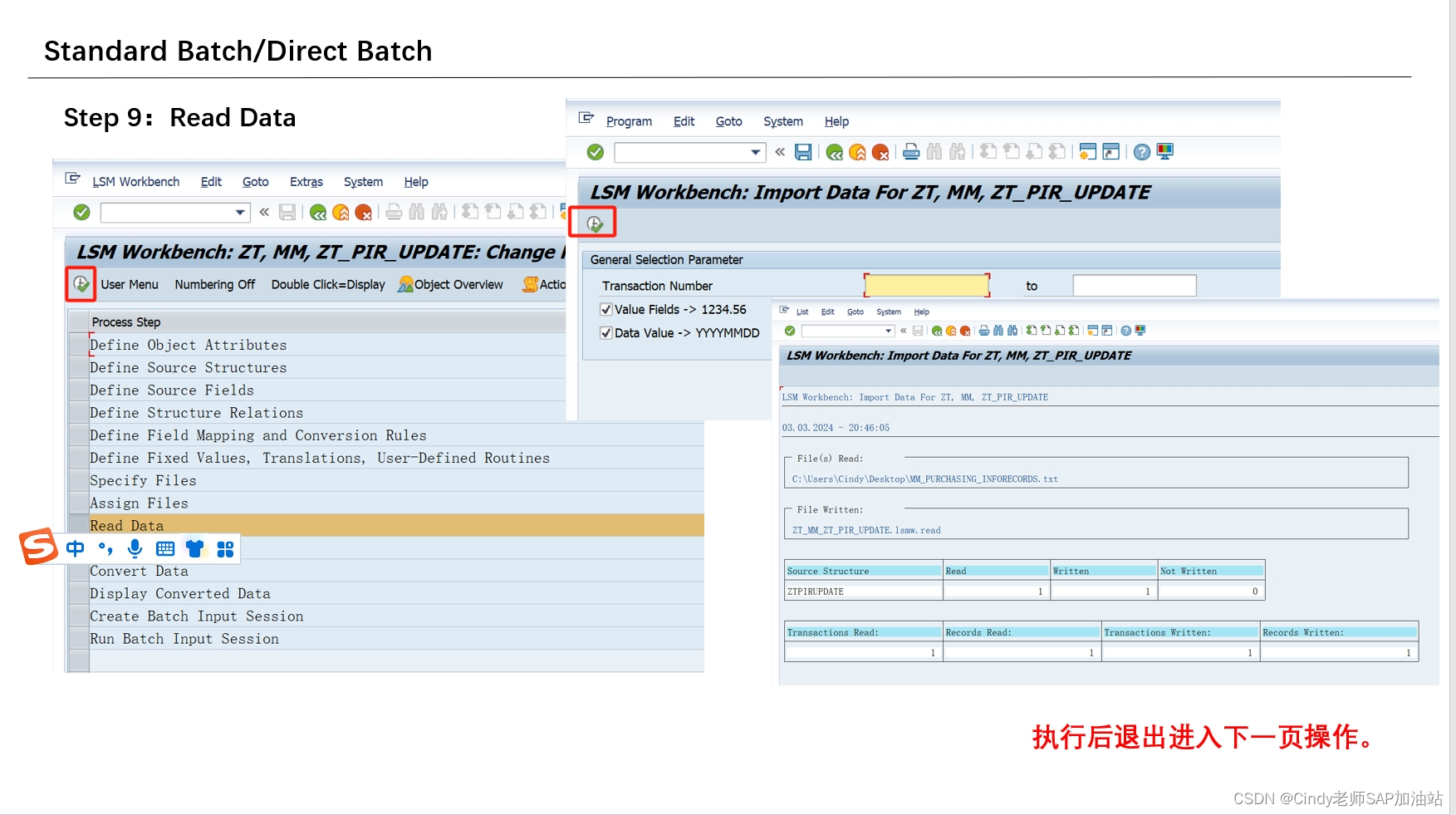Click the User Menu button
The image size is (1456, 815).
point(130,285)
